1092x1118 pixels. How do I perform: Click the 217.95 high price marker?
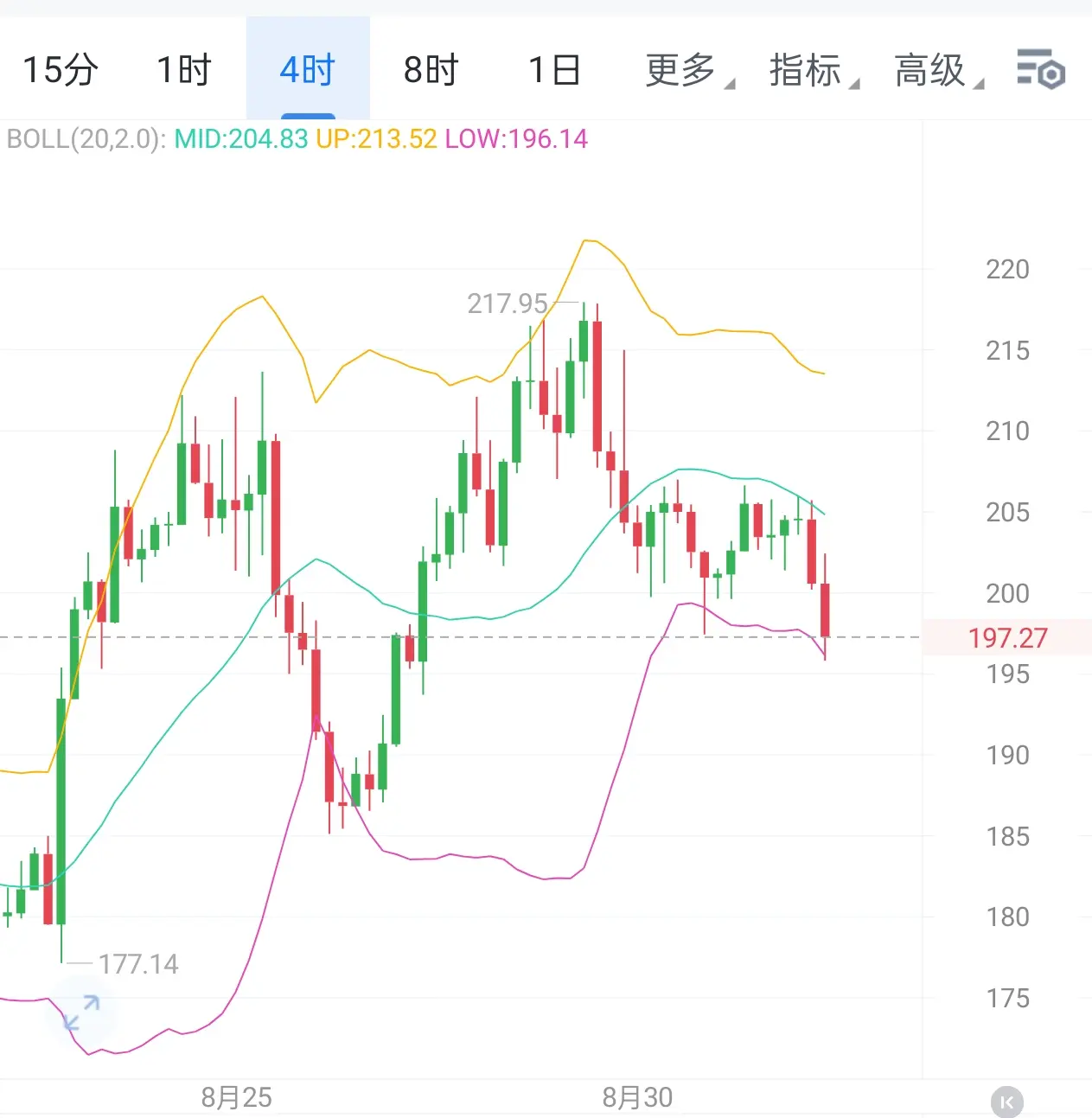point(508,303)
